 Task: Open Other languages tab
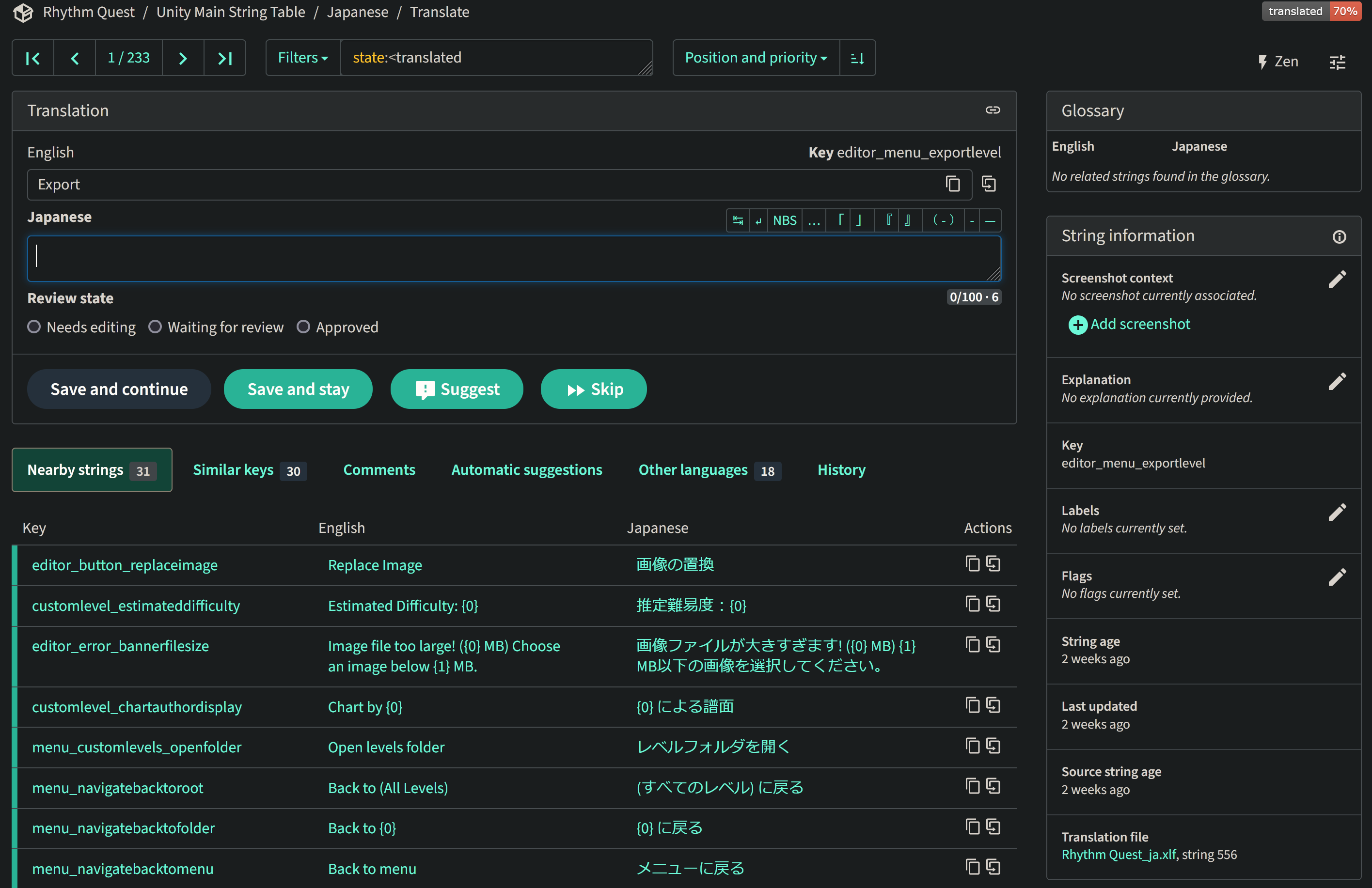709,470
